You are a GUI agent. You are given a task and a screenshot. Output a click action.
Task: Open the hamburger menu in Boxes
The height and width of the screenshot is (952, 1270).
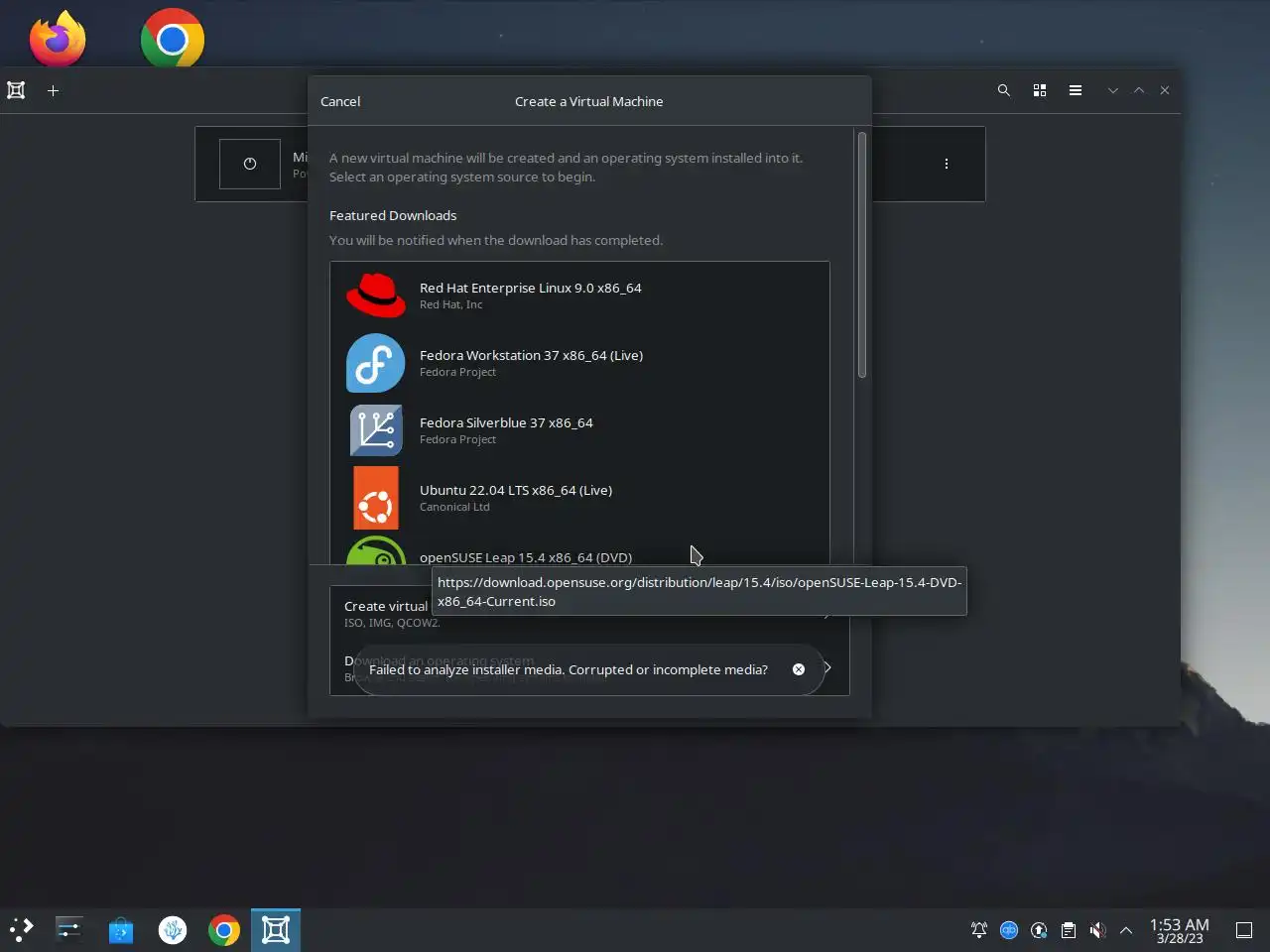point(1076,90)
